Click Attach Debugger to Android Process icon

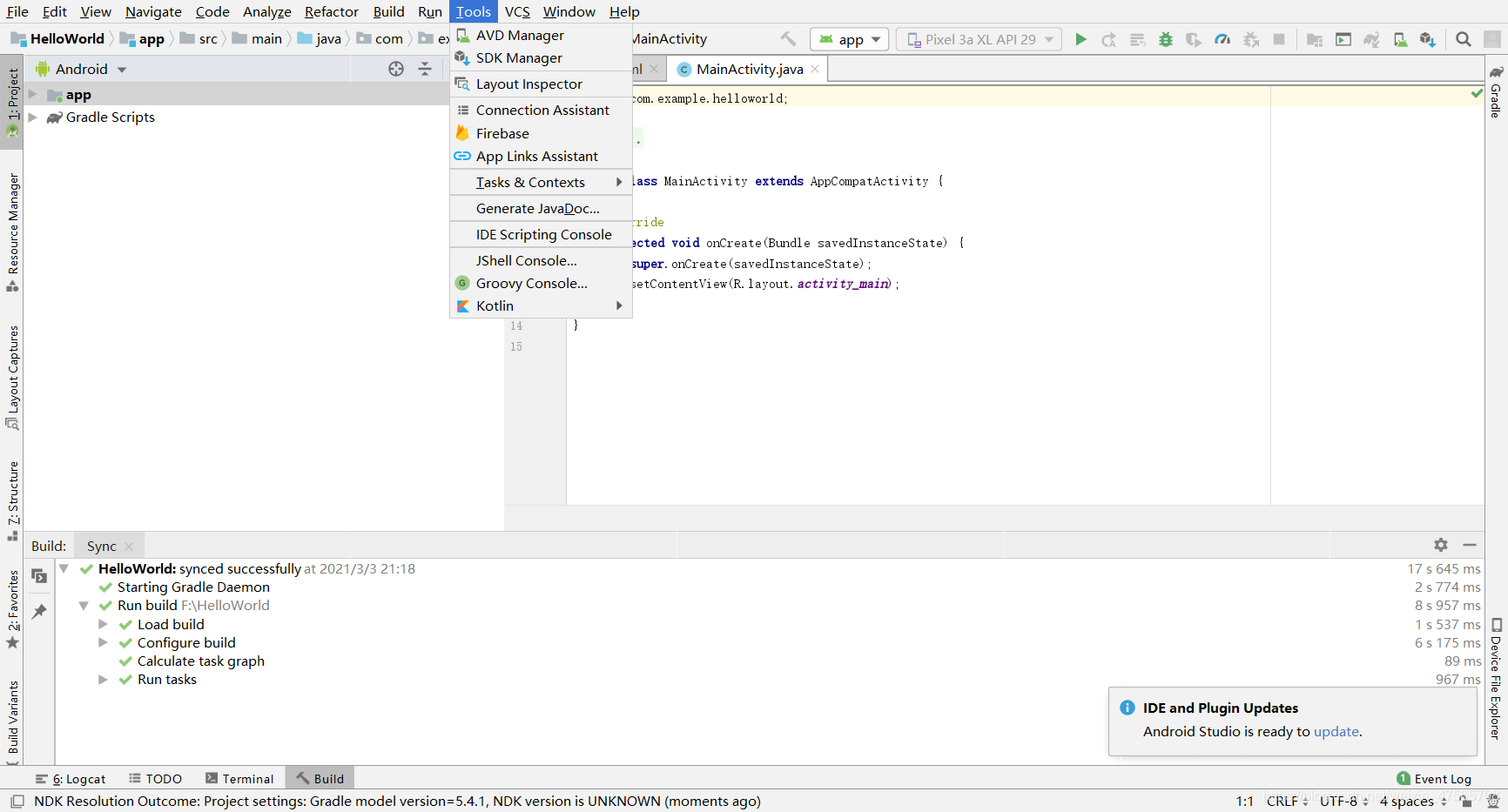(x=1251, y=39)
